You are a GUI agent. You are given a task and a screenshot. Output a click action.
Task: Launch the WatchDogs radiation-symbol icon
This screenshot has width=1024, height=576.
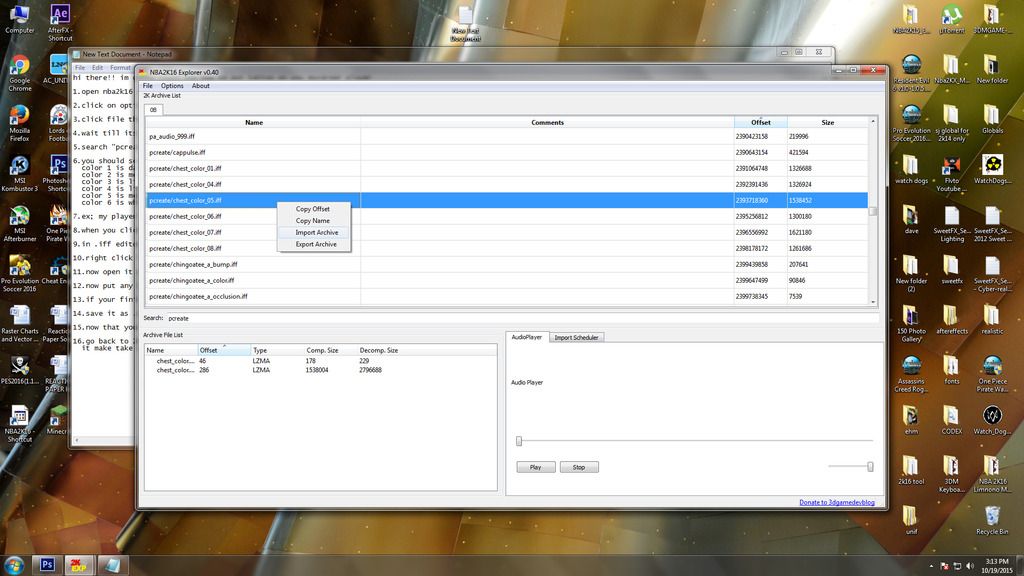click(x=992, y=170)
